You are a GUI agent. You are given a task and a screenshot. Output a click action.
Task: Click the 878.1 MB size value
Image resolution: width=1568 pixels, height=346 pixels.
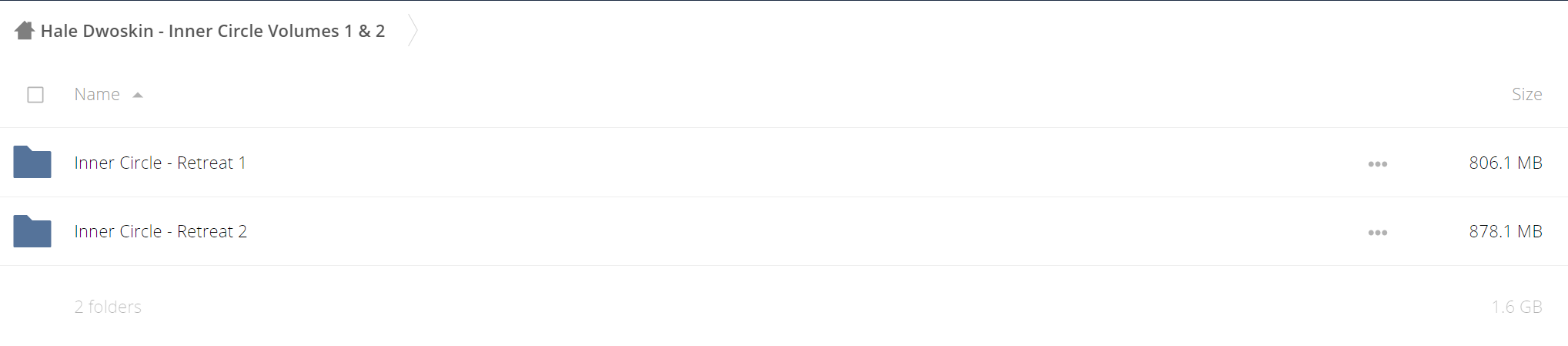(1506, 232)
